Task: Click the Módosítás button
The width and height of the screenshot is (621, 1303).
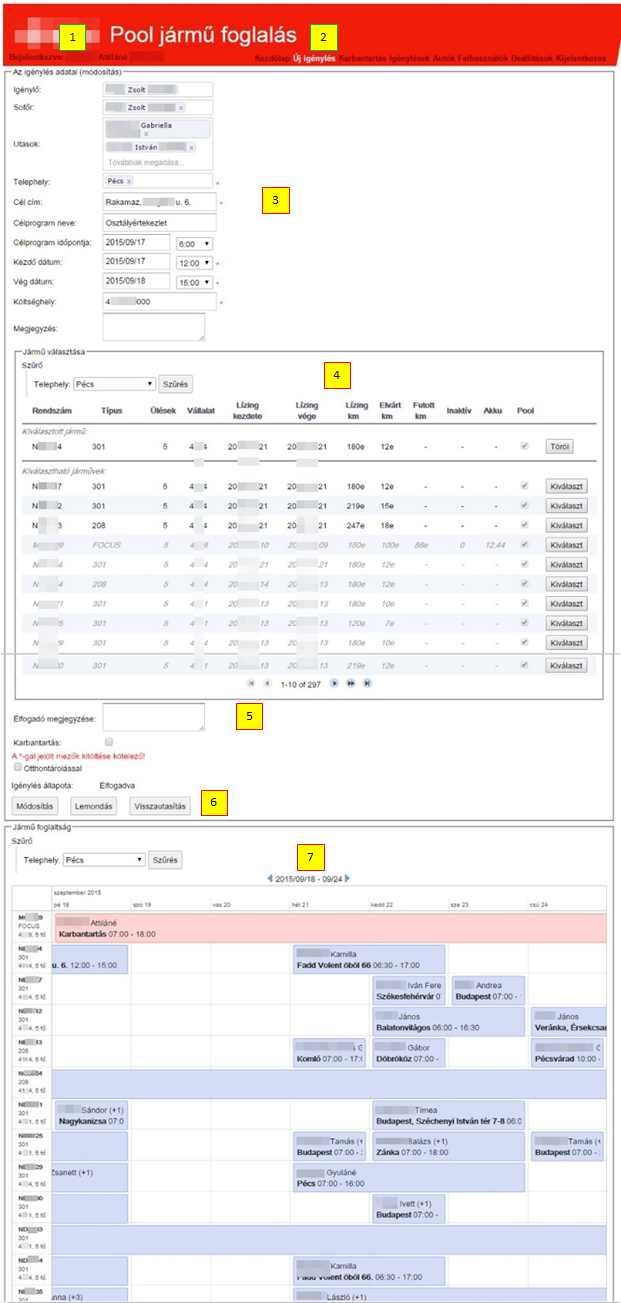Action: click(x=36, y=806)
